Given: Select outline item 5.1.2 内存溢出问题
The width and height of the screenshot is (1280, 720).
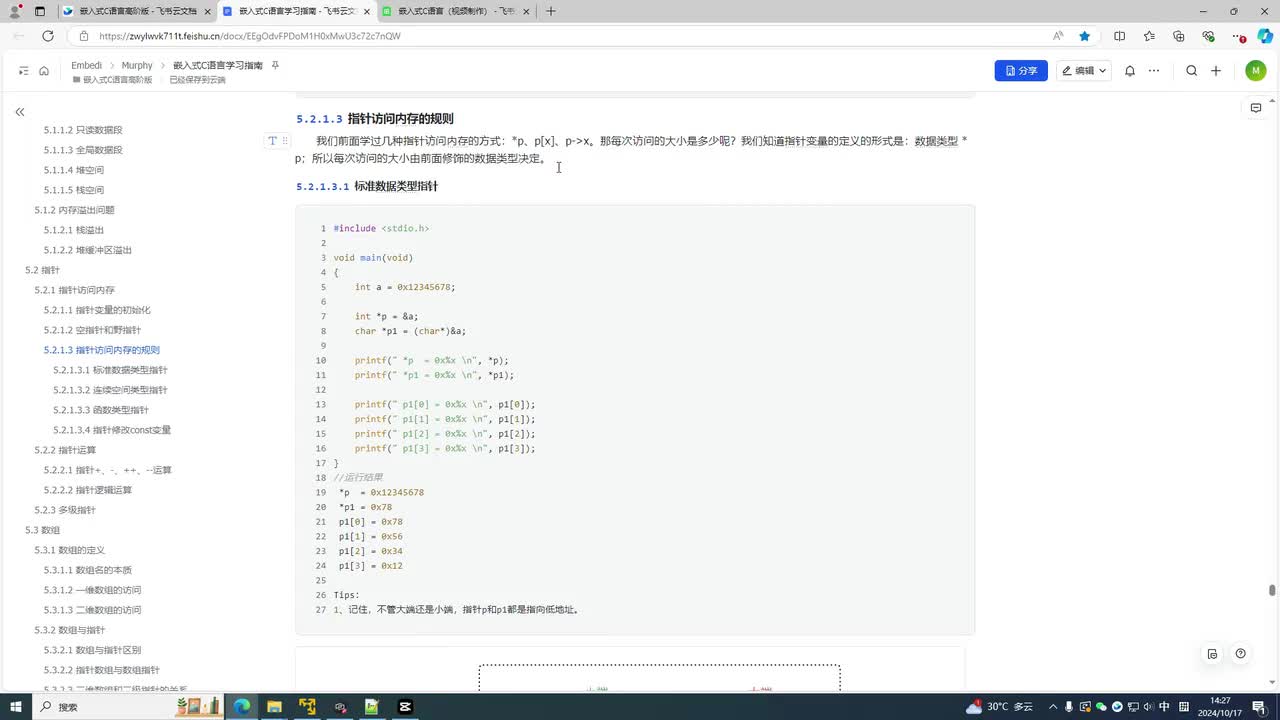Looking at the screenshot, I should pos(74,210).
